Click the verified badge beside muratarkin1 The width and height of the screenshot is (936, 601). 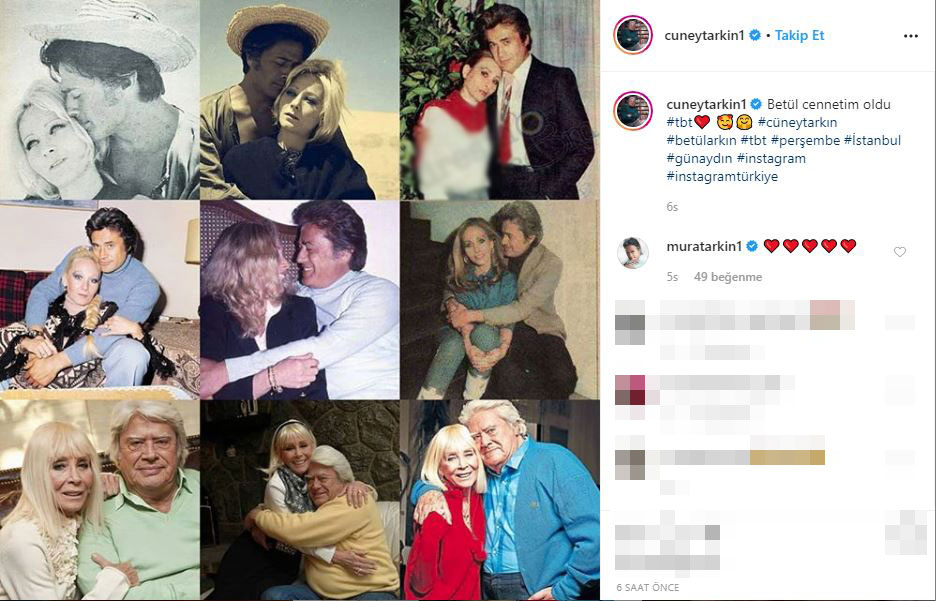752,245
